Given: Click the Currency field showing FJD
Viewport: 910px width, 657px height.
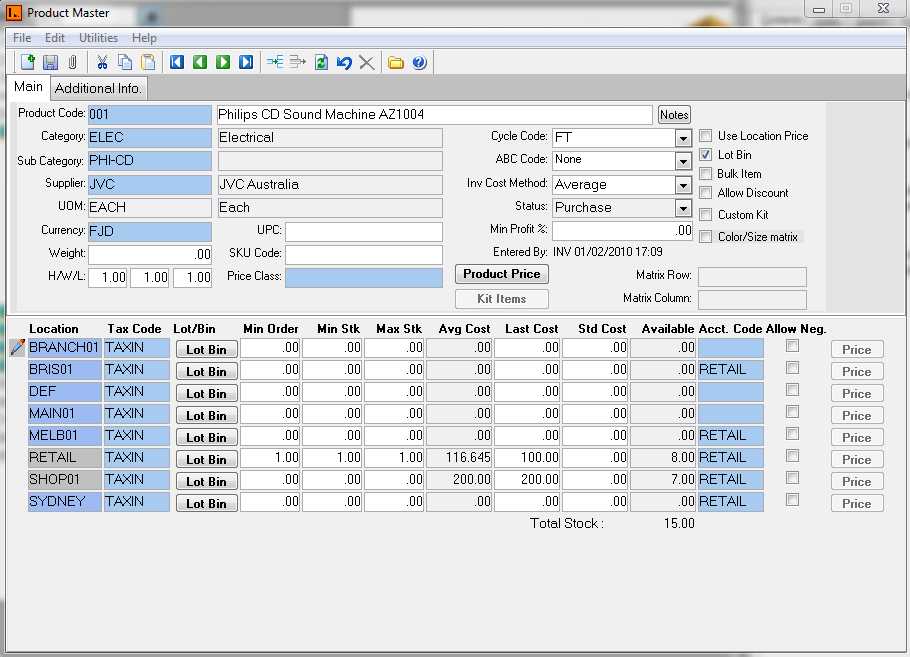Looking at the screenshot, I should (x=150, y=232).
